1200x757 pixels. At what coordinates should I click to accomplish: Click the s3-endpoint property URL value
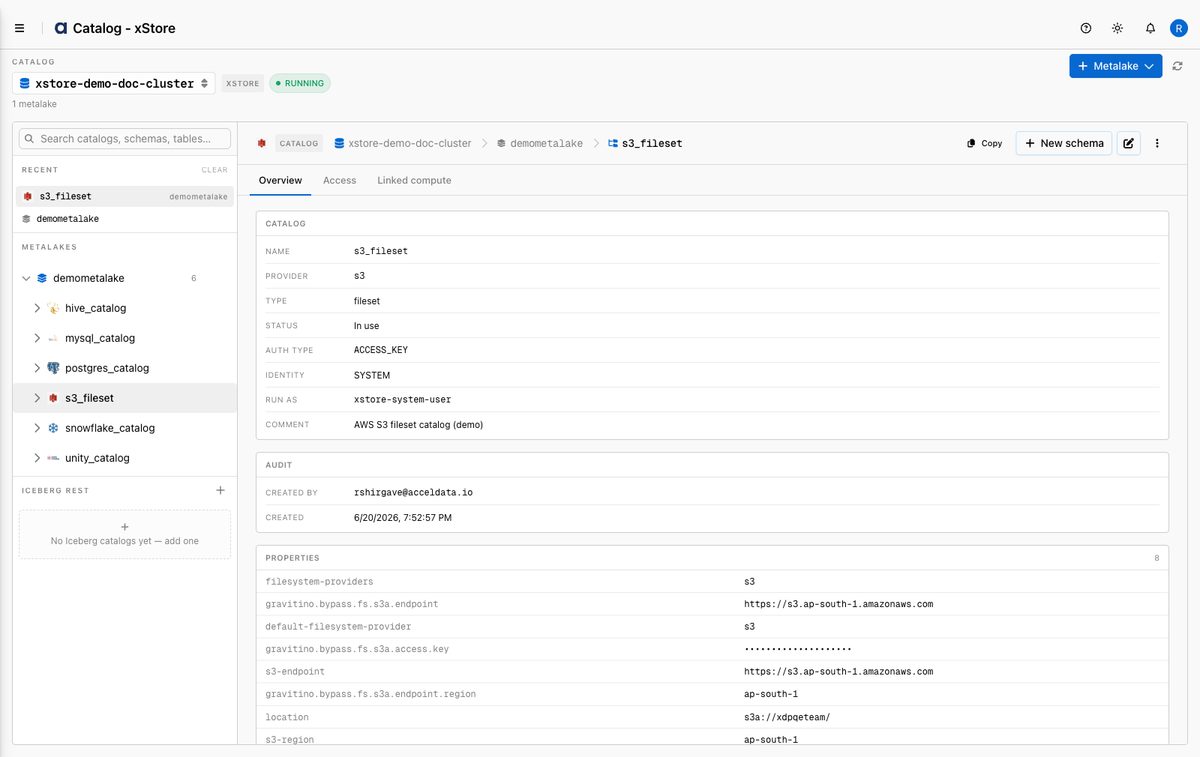pos(839,671)
